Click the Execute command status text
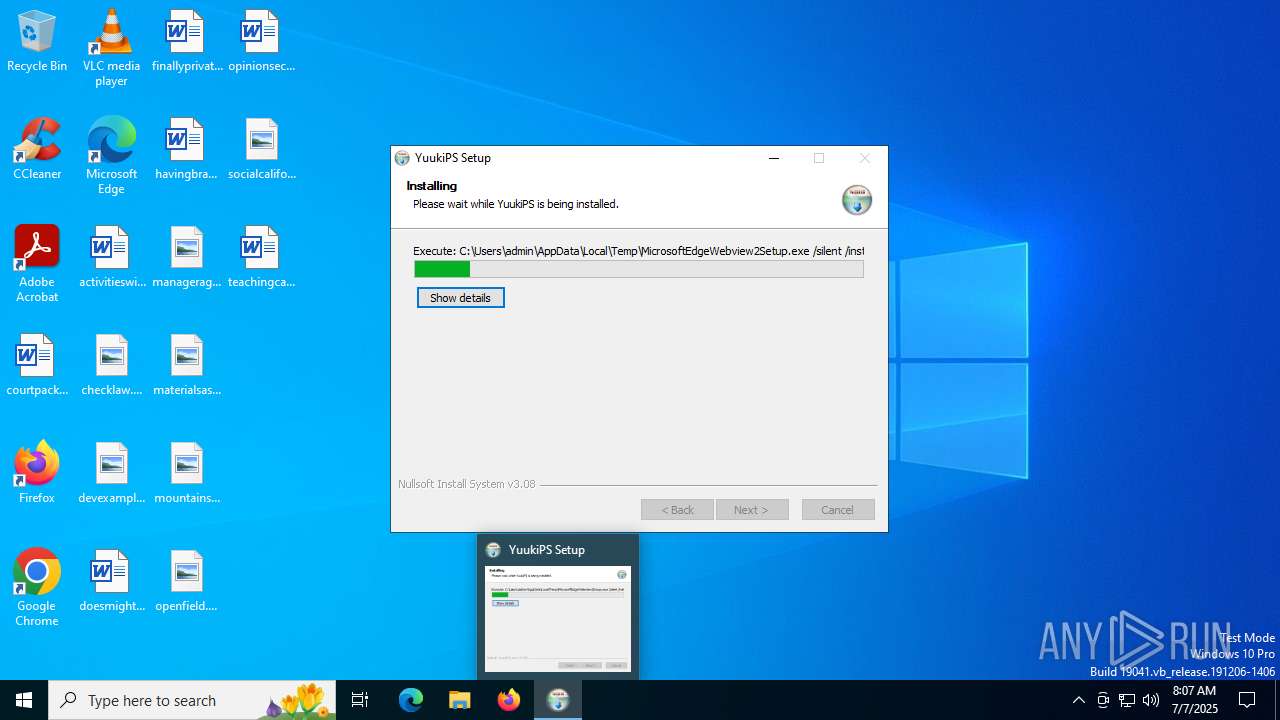1280x720 pixels. [x=639, y=251]
